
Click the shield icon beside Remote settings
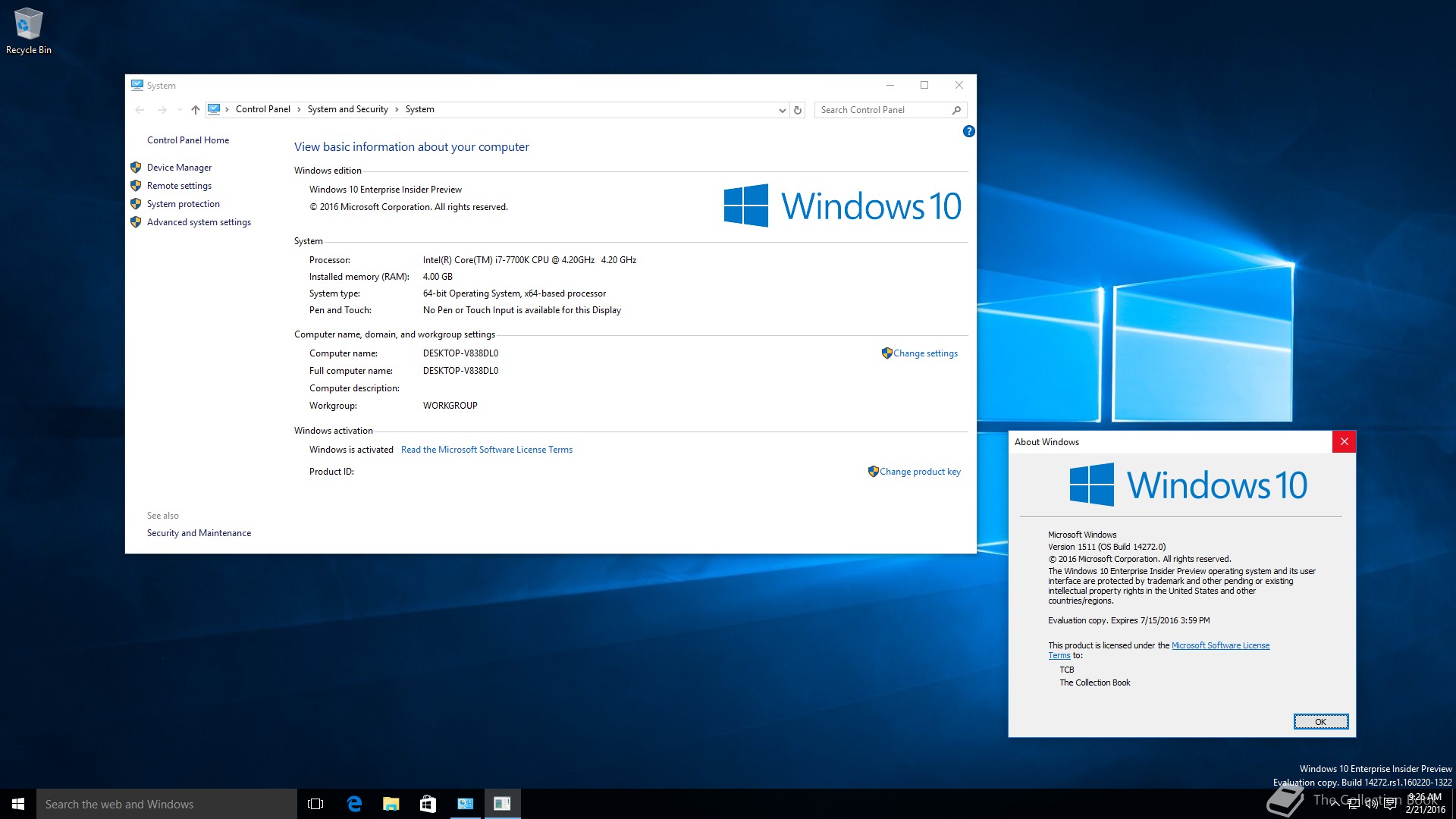coord(136,186)
